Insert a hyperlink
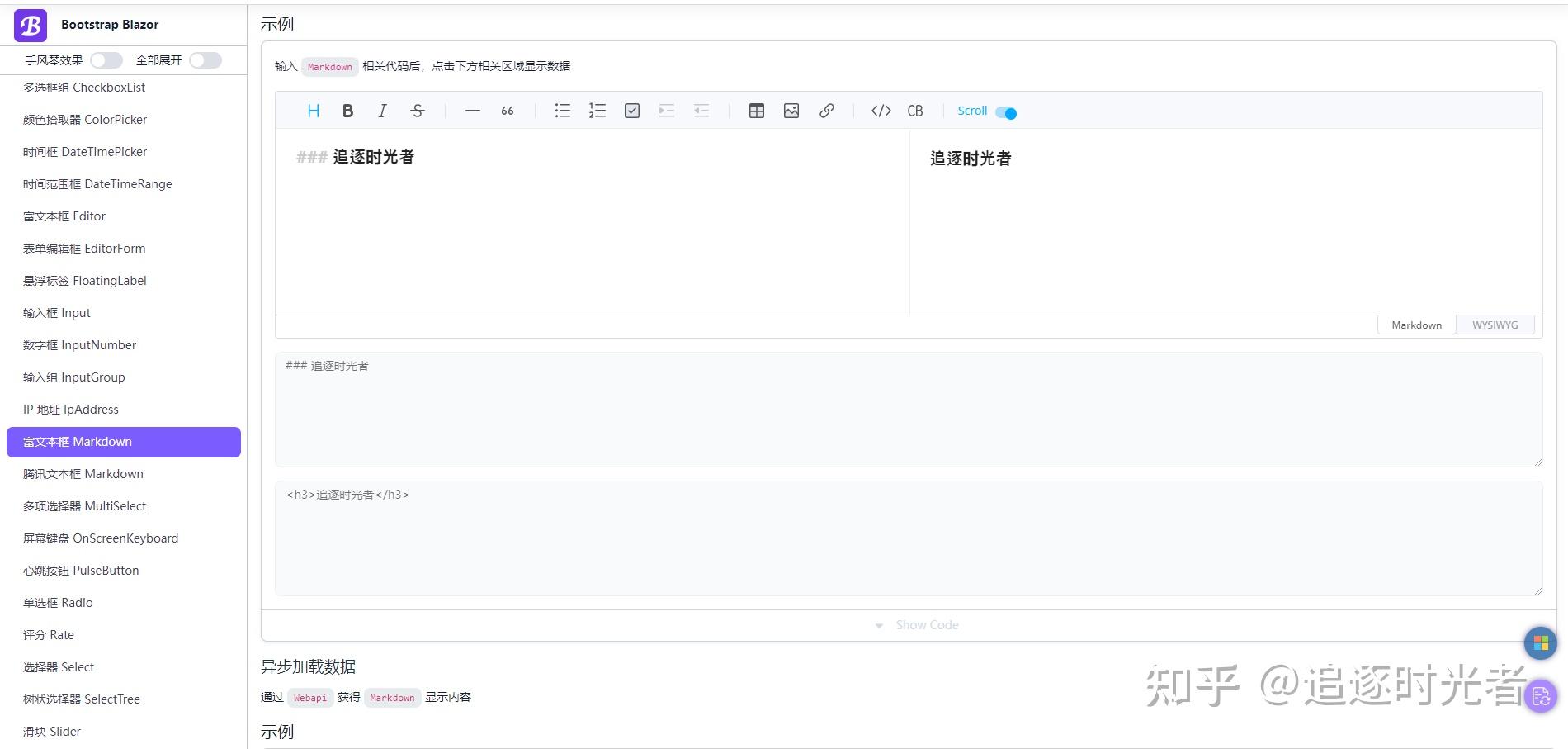Screen dimensions: 1568x749 click(827, 111)
